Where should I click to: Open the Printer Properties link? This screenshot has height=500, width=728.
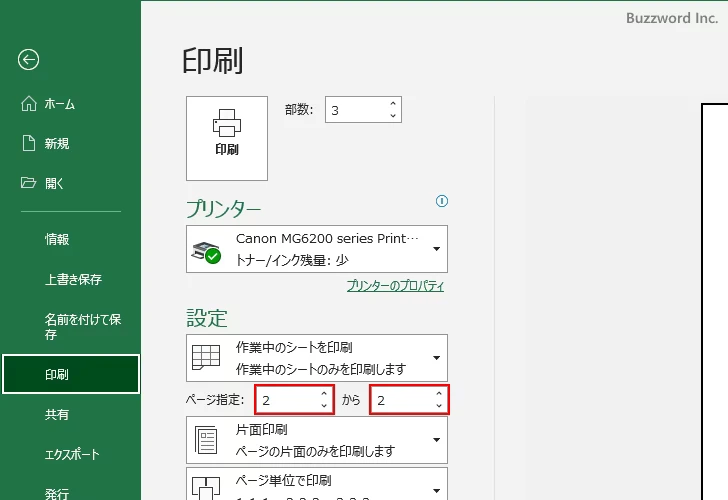click(395, 286)
